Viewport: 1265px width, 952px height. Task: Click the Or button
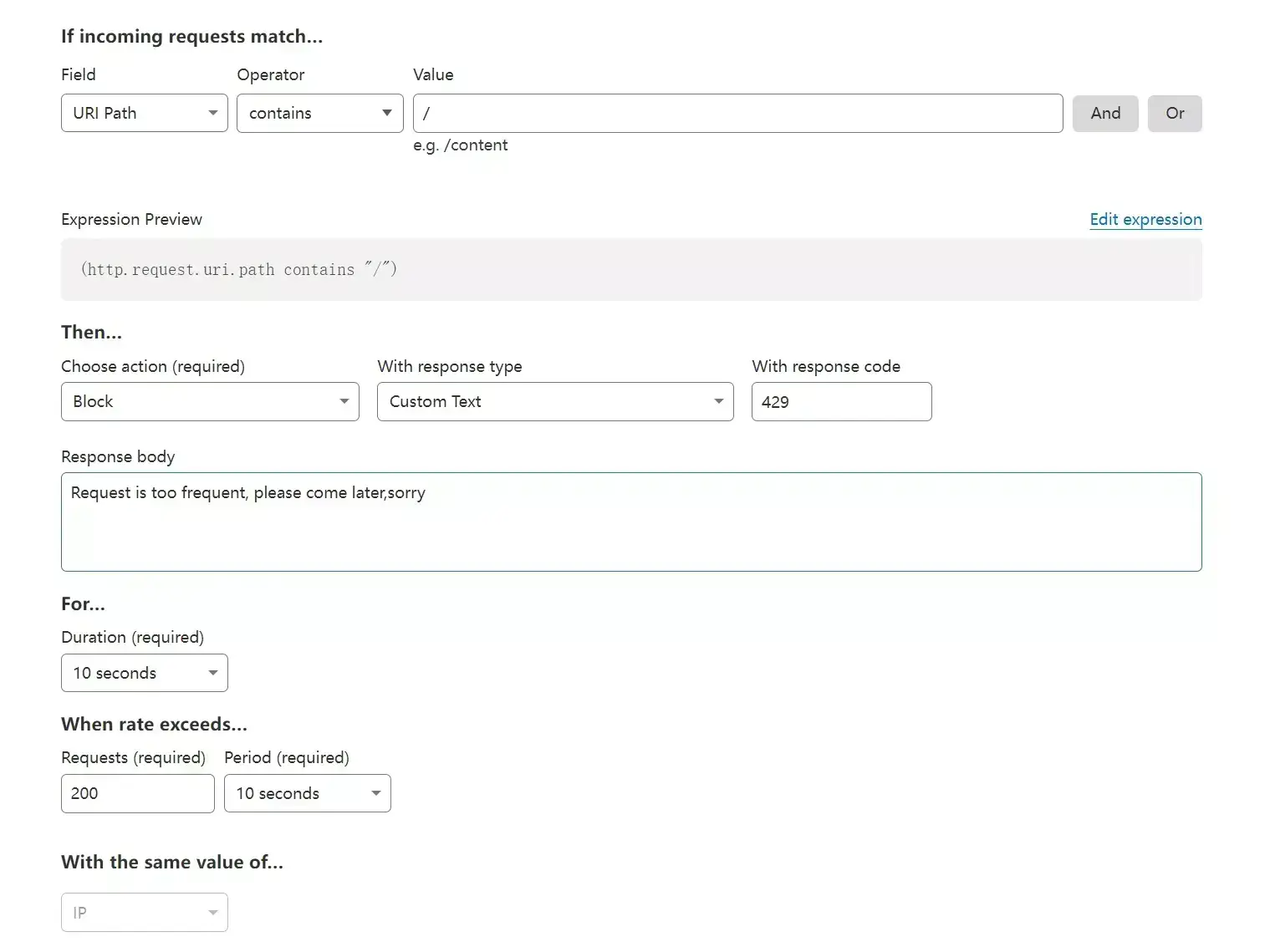click(x=1175, y=113)
